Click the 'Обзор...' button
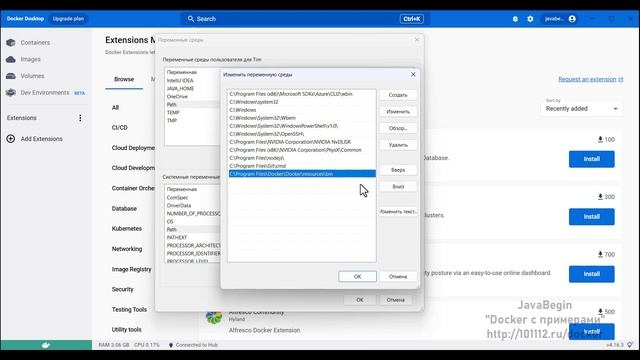640x360 pixels. (398, 128)
